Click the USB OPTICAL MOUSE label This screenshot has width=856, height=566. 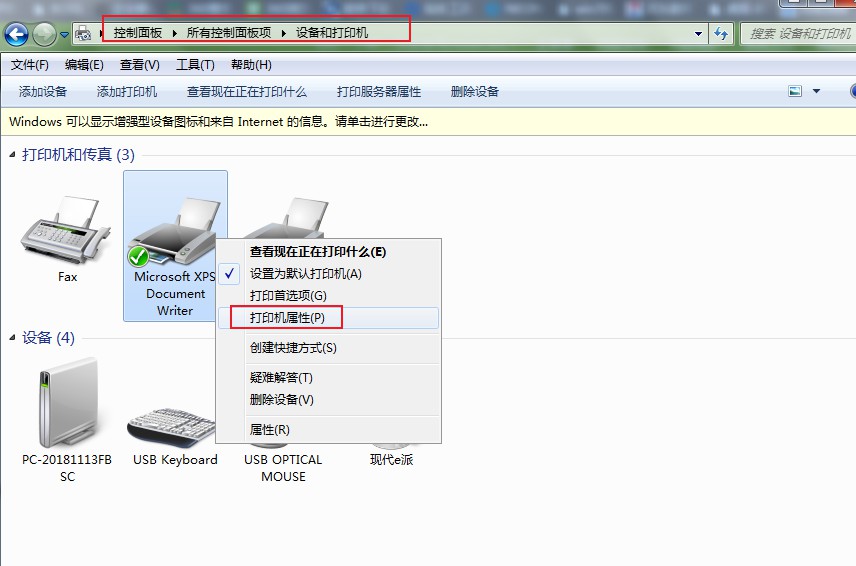pyautogui.click(x=283, y=468)
